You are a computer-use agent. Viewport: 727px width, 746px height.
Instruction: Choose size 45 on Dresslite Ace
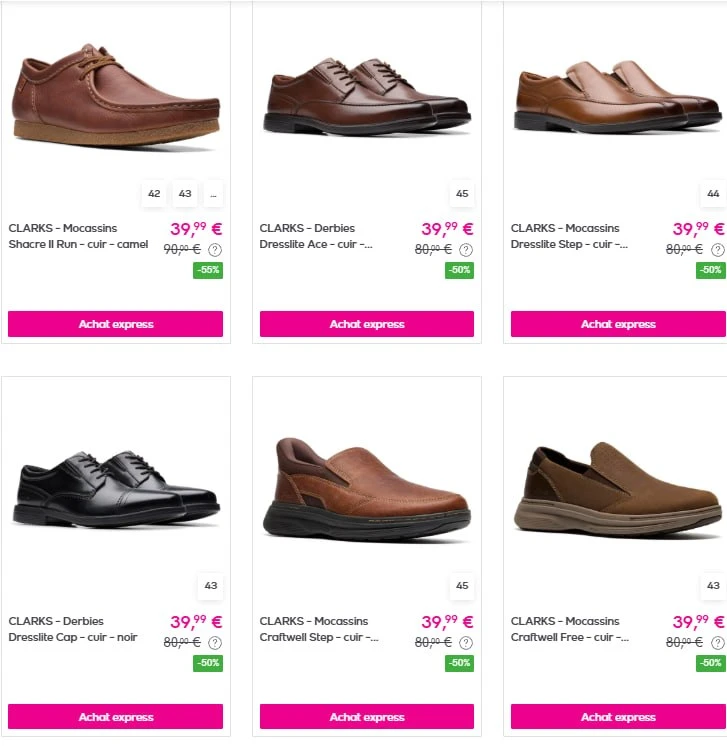pyautogui.click(x=462, y=194)
